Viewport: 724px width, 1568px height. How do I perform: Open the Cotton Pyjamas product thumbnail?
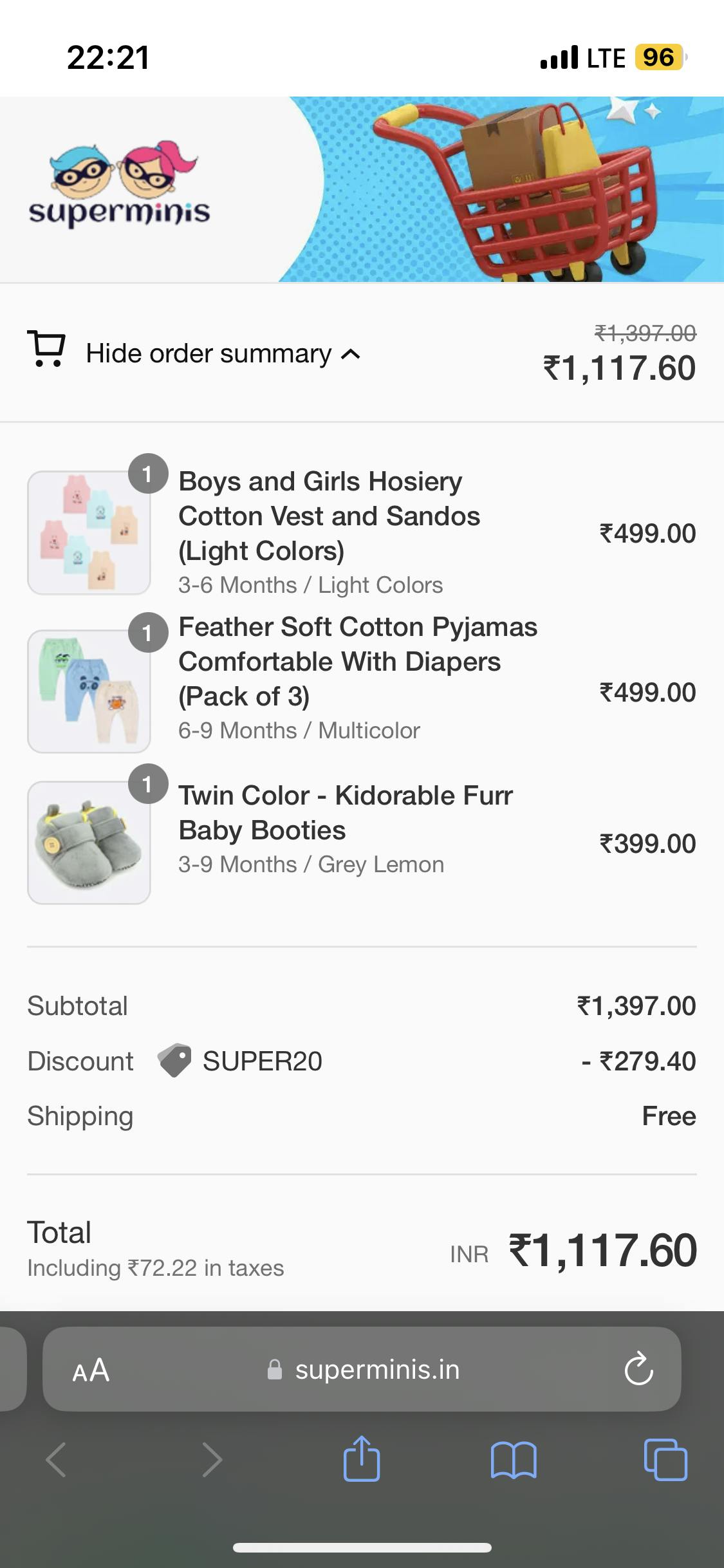pyautogui.click(x=89, y=691)
